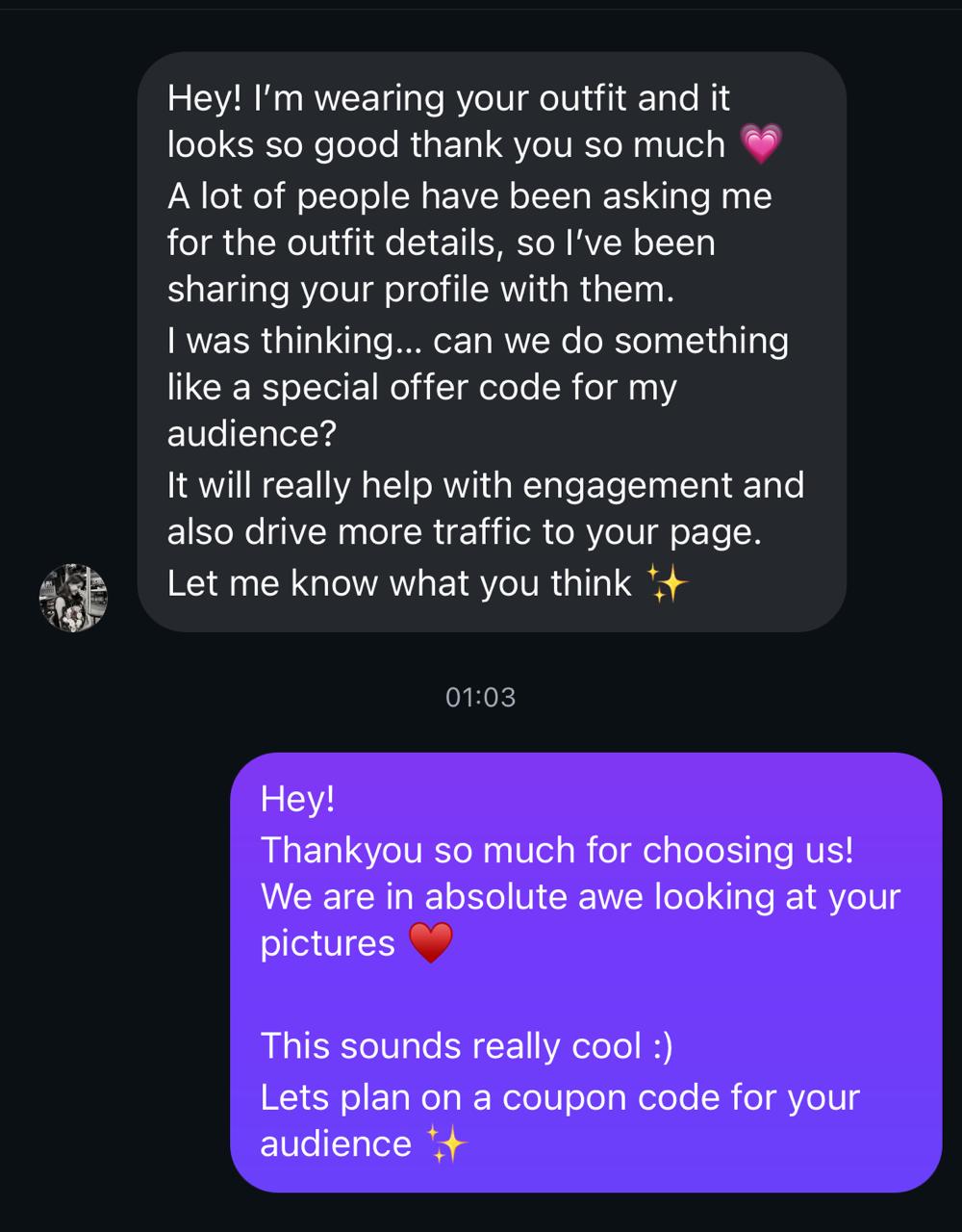Click the word "audience?" in the grey bubble
962x1232 pixels.
click(x=251, y=434)
